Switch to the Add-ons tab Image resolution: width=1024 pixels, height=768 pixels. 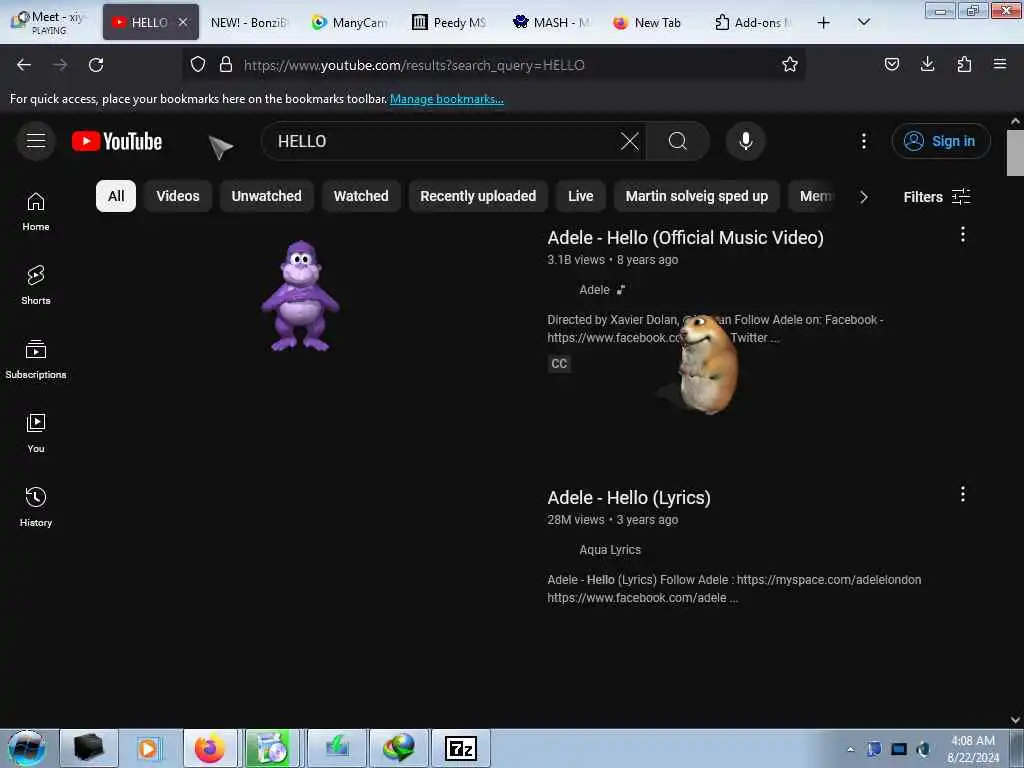point(752,22)
